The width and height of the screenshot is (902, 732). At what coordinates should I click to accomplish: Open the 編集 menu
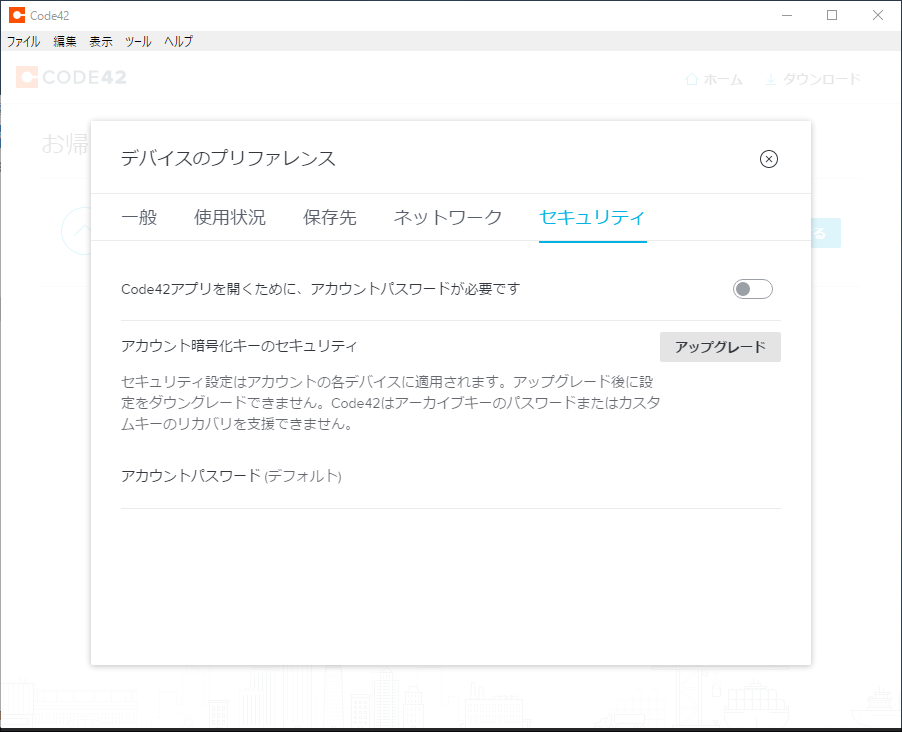[65, 41]
